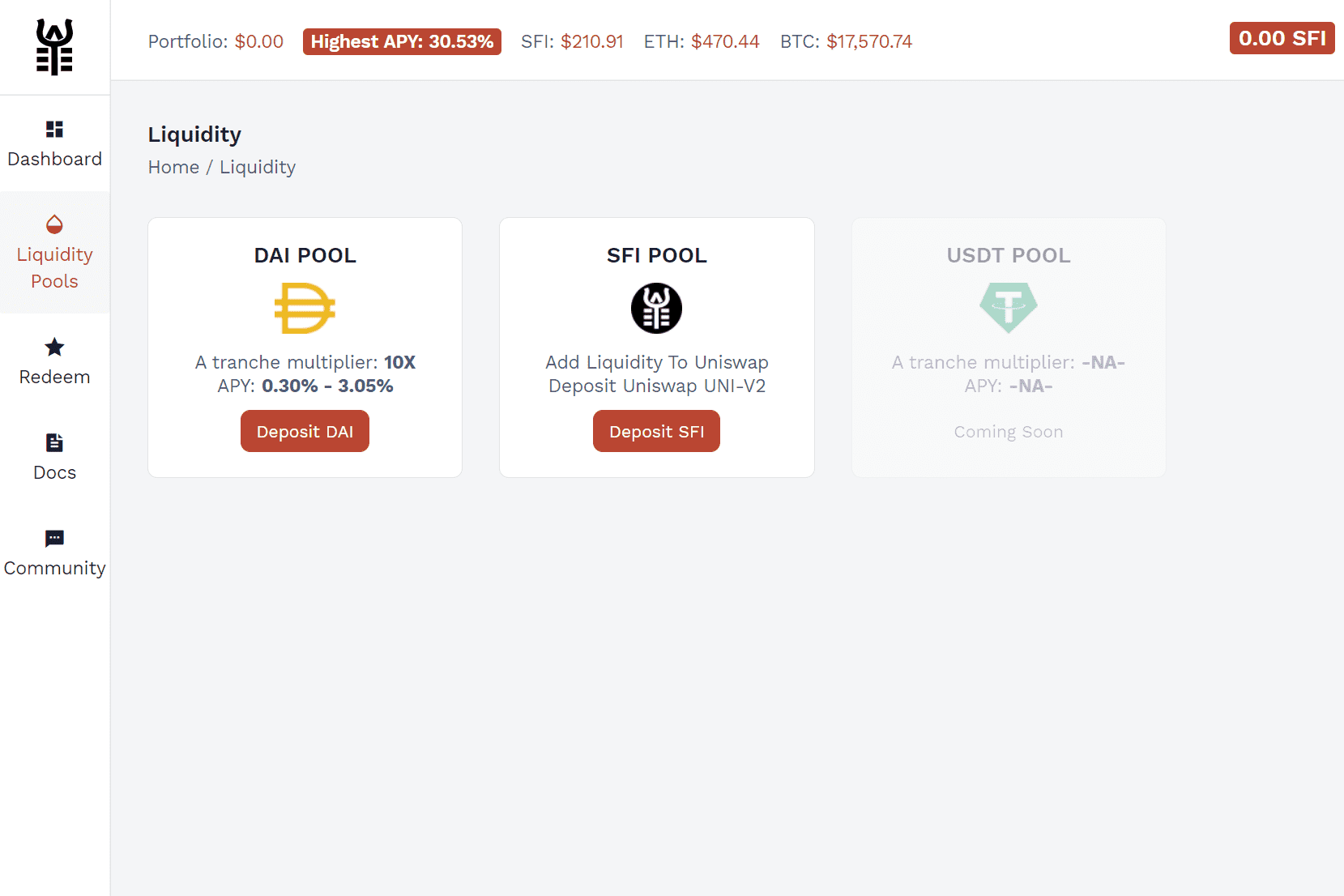Click the USDT Tether icon
Image resolution: width=1344 pixels, height=896 pixels.
1008,308
